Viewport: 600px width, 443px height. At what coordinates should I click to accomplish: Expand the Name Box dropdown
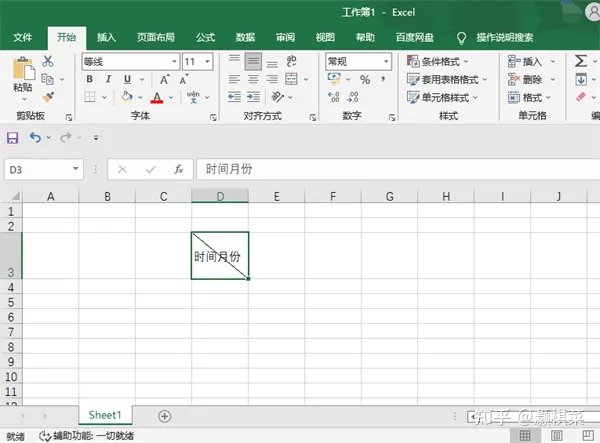coord(75,169)
